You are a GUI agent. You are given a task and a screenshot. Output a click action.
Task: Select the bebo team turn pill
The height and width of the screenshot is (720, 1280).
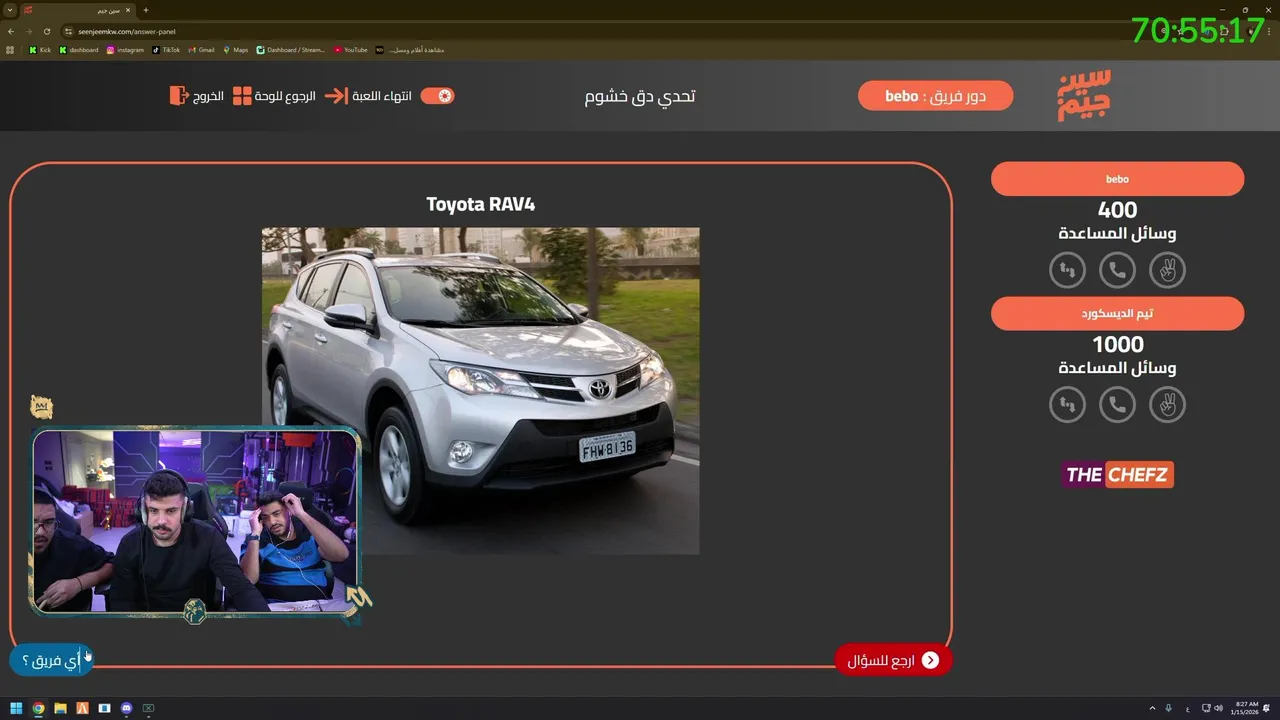[x=935, y=96]
